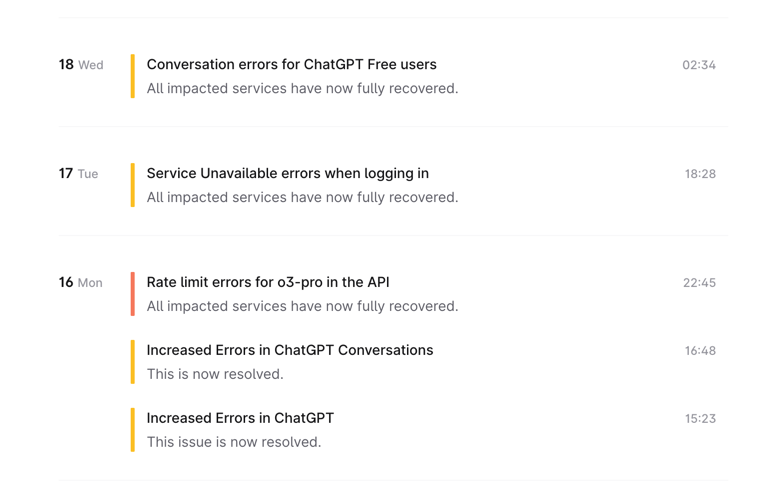
Task: Click the red severity bar for o3-pro incident
Action: point(133,294)
